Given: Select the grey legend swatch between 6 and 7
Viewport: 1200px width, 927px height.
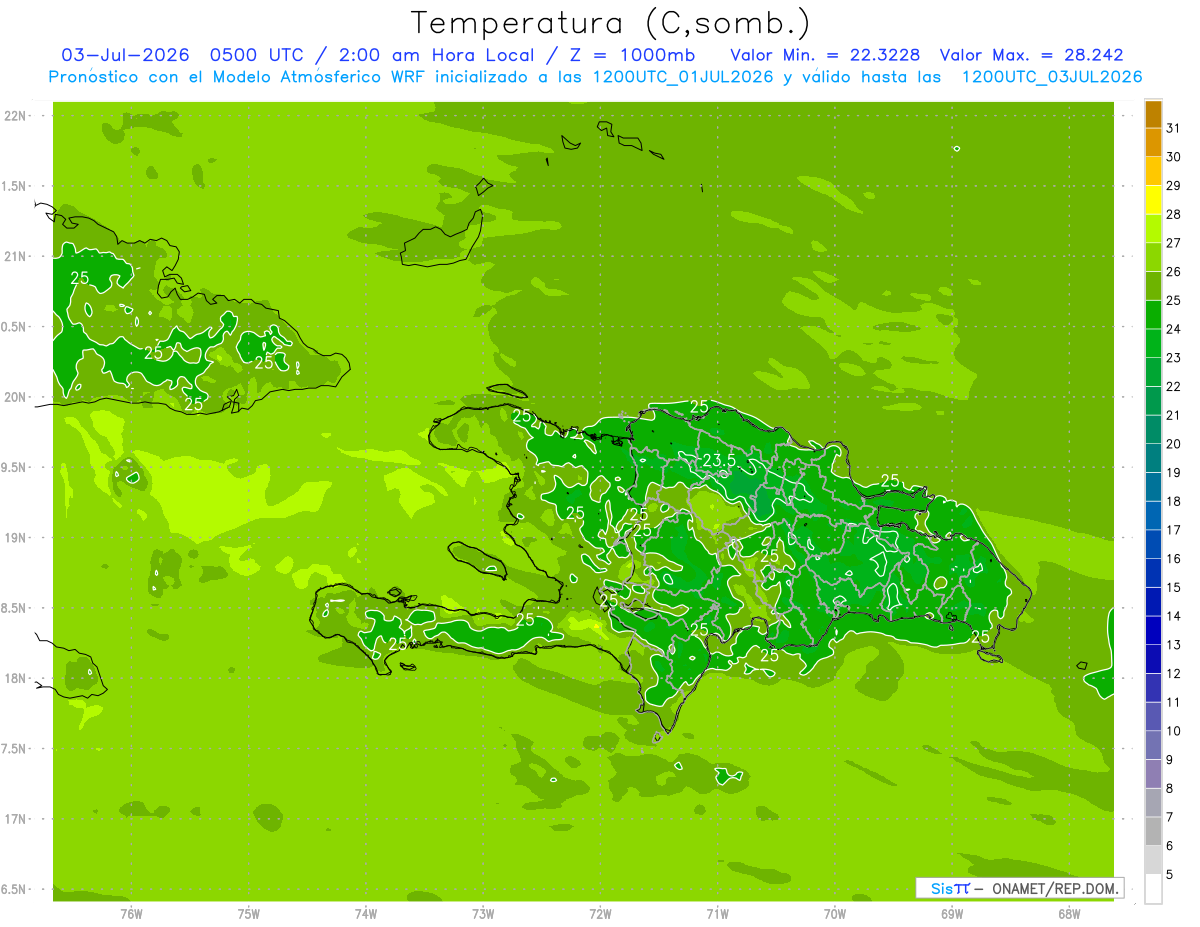Looking at the screenshot, I should click(x=1153, y=831).
